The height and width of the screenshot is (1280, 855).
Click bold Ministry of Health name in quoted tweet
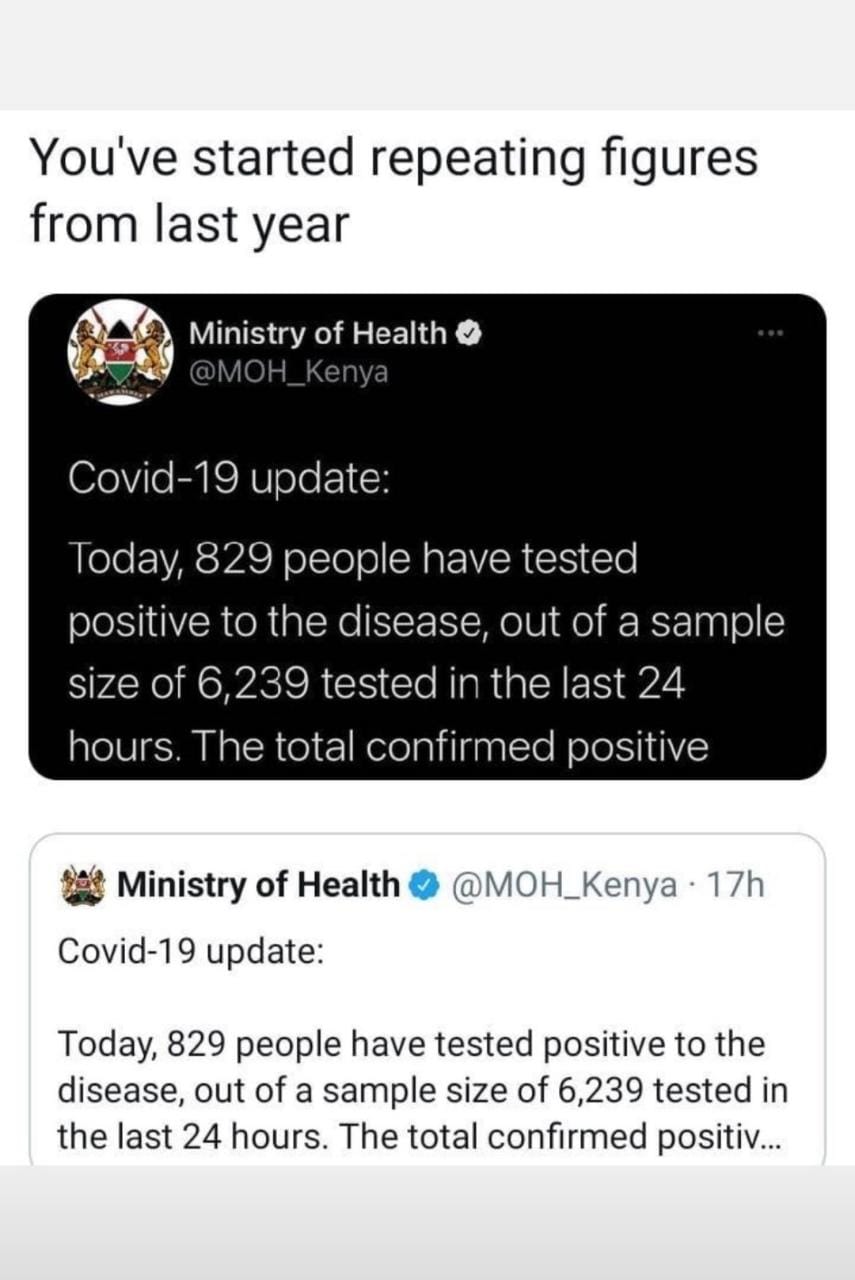(x=258, y=885)
